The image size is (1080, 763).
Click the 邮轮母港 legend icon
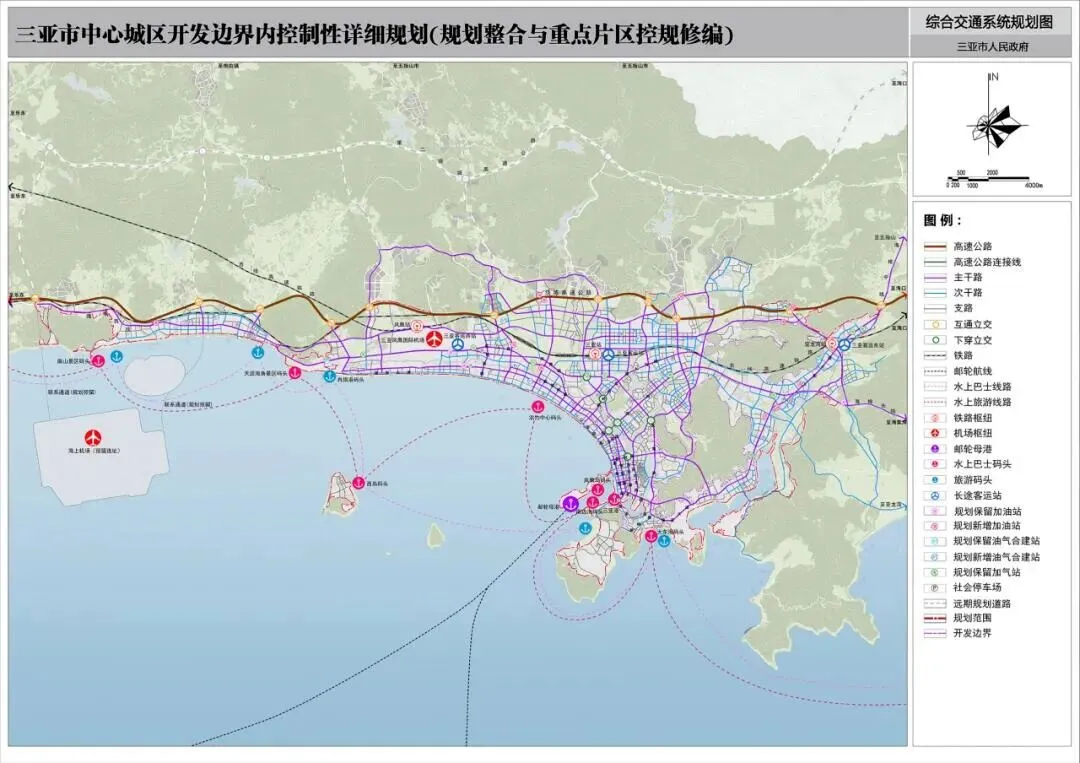coord(935,449)
